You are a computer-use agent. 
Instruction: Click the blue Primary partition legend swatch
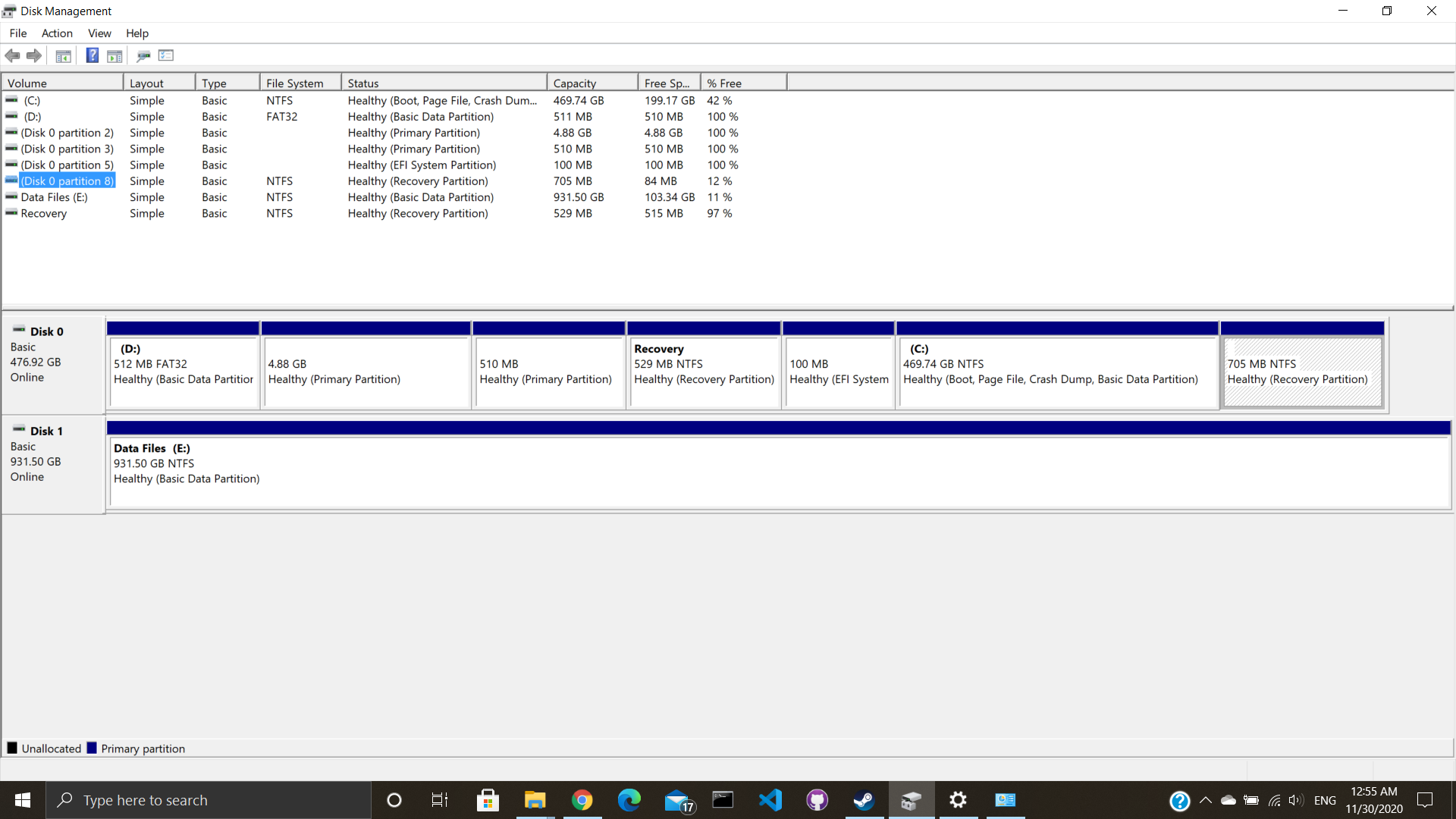92,748
